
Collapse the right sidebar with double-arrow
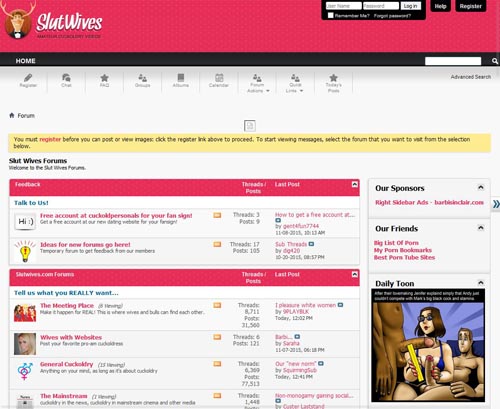(496, 204)
